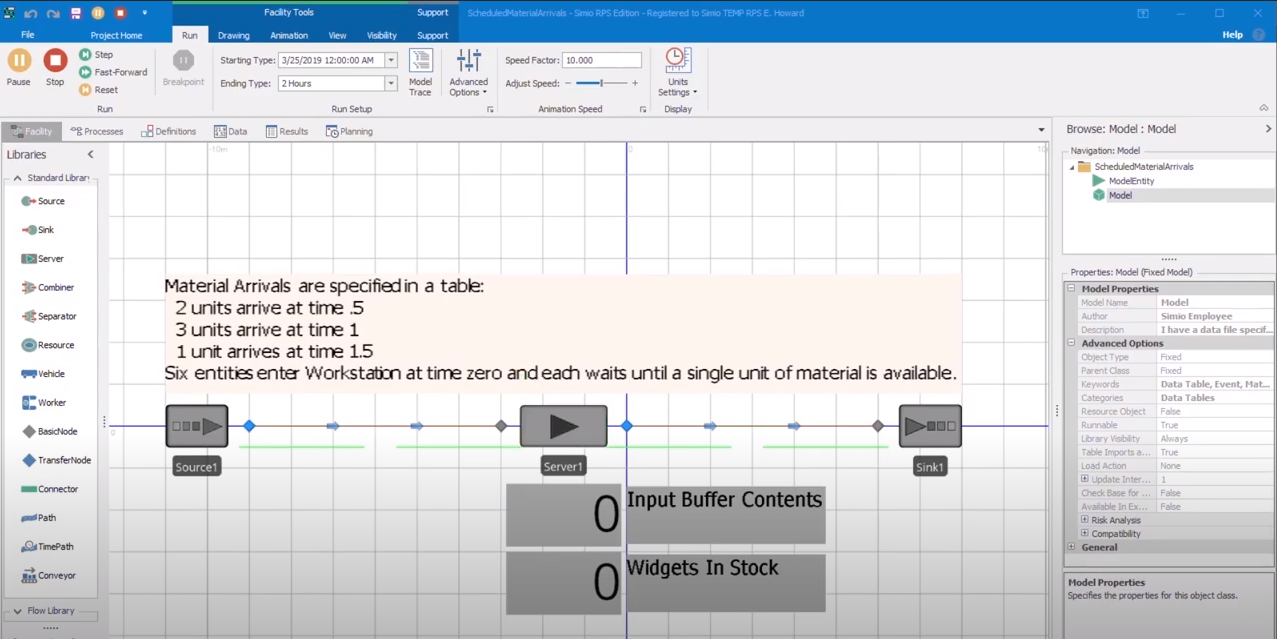Expand the General properties section
Screen dimensions: 1277x639
point(1071,548)
